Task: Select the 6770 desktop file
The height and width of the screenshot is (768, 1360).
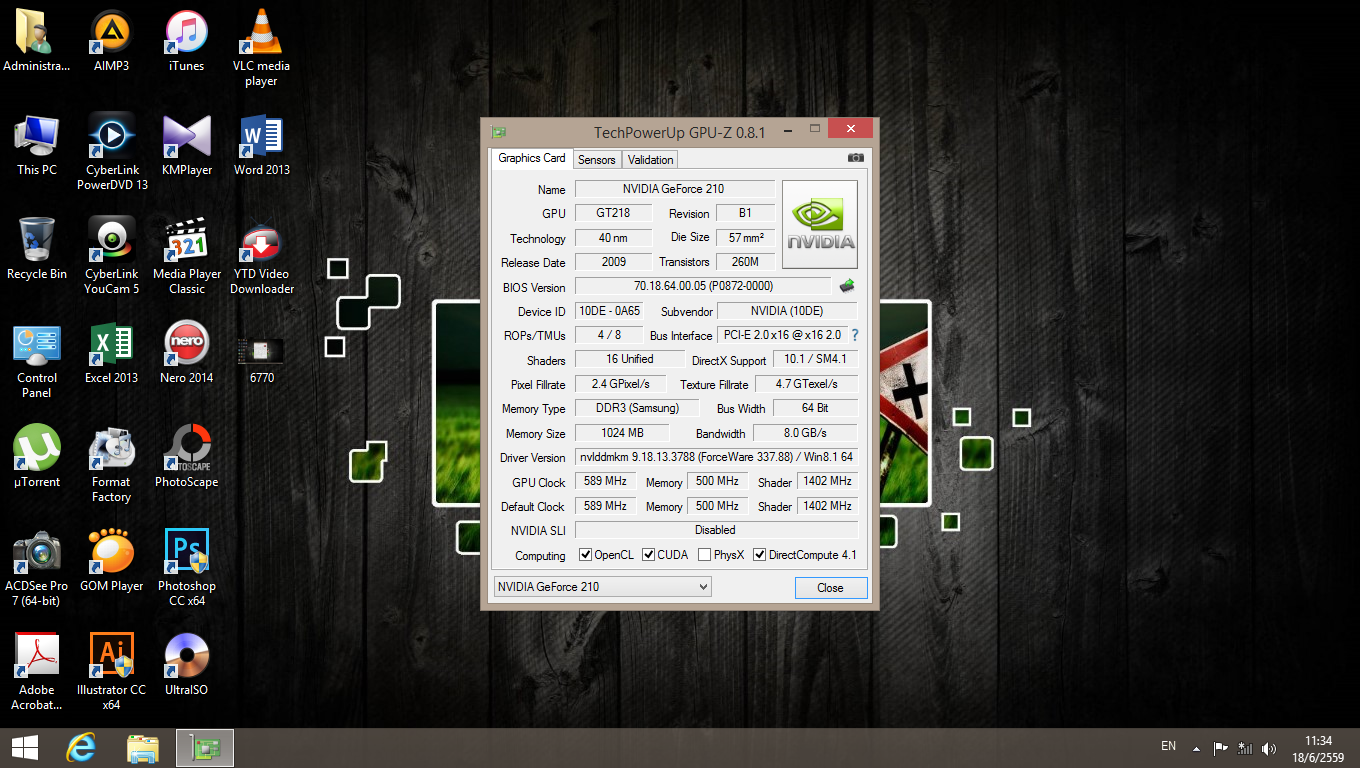Action: coord(262,358)
